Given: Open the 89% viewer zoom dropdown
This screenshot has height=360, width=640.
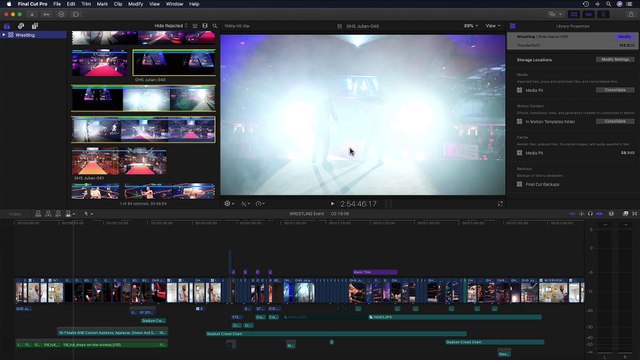Looking at the screenshot, I should point(471,26).
